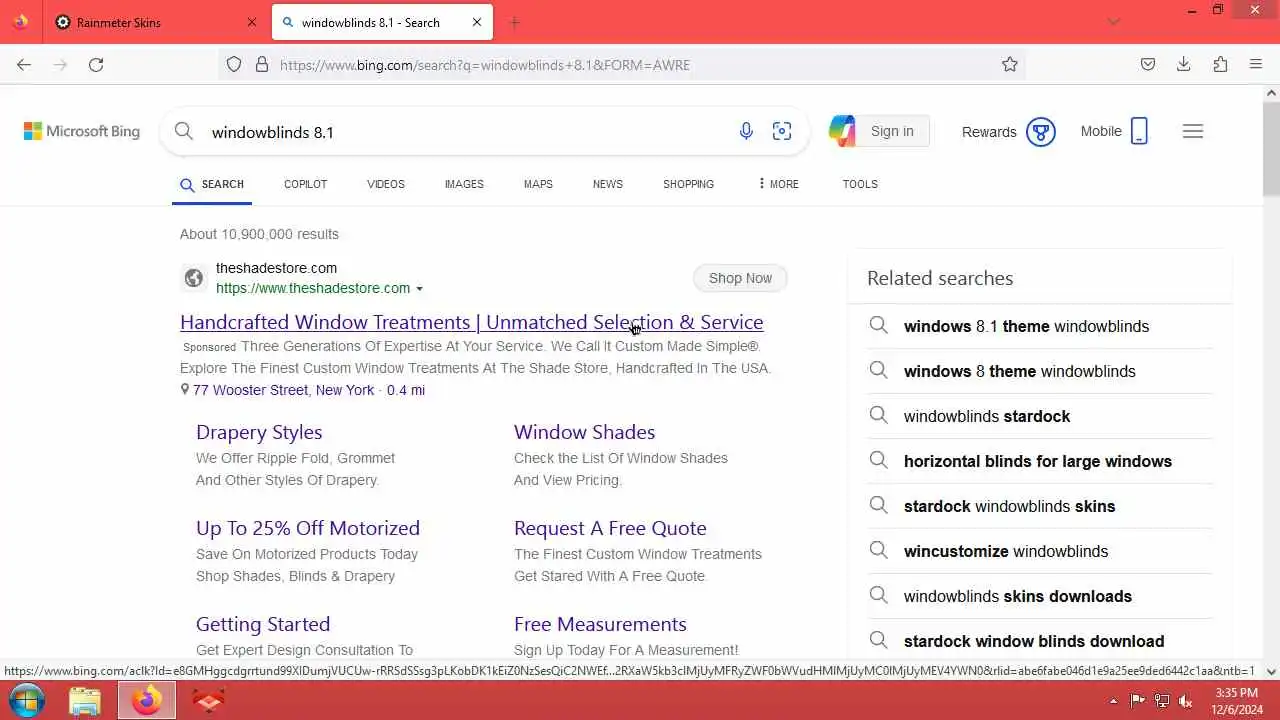The width and height of the screenshot is (1280, 720).
Task: Open the Firefox downloads icon
Action: (x=1184, y=64)
